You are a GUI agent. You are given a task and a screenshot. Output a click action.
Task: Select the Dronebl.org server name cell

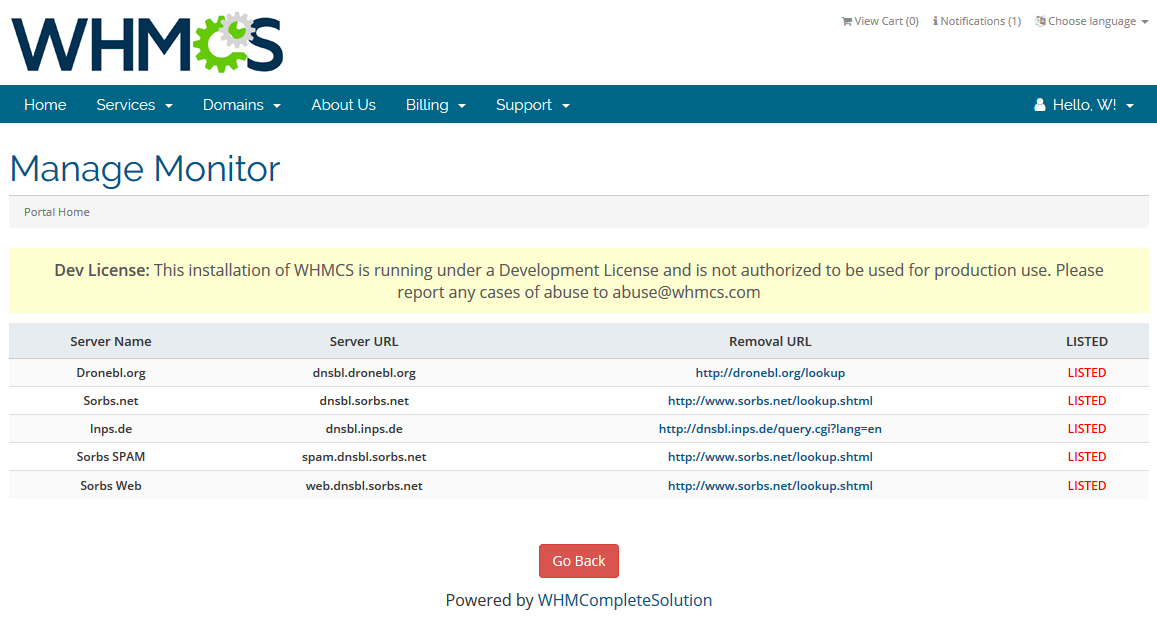111,373
